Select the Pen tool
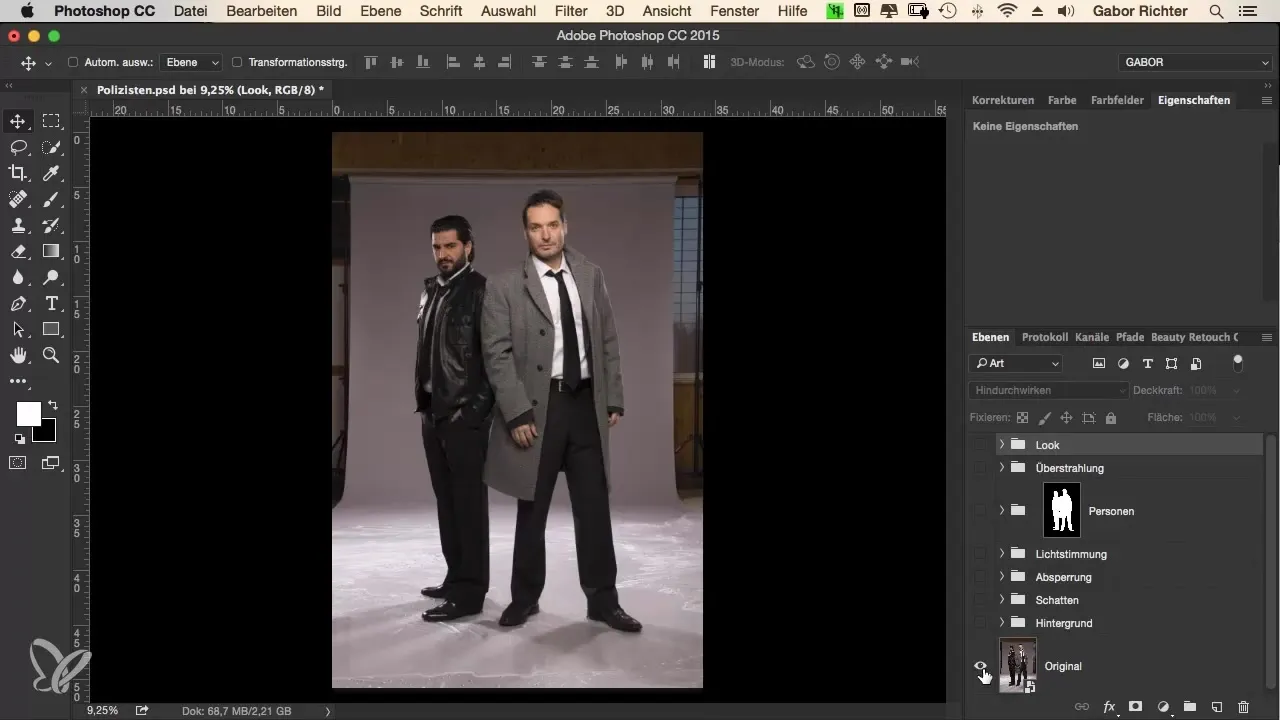This screenshot has width=1280, height=720. pos(18,304)
